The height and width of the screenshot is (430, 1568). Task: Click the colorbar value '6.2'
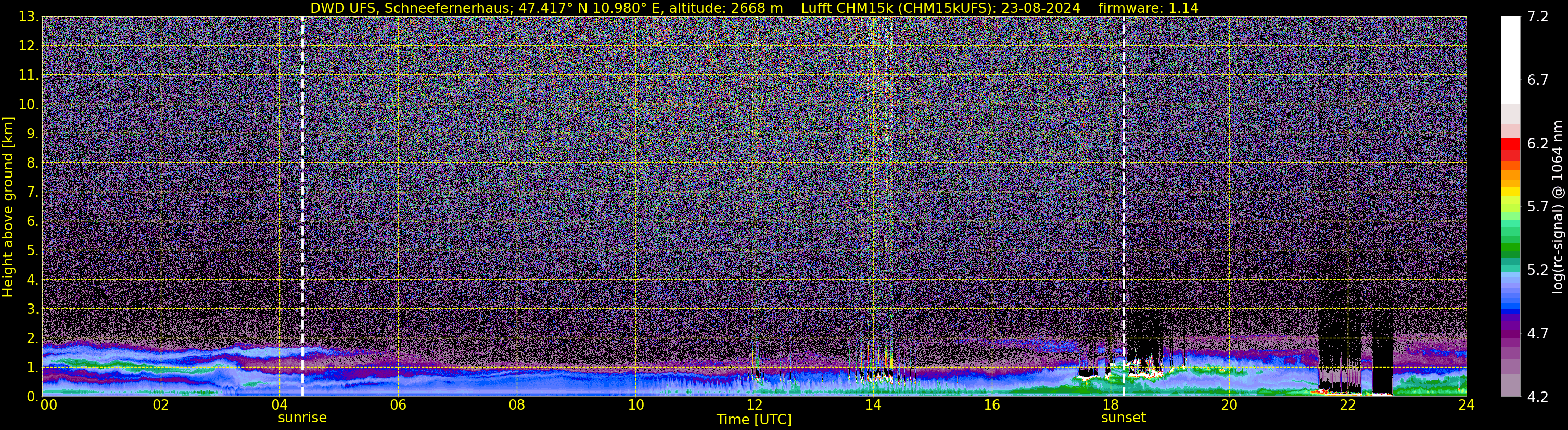[1538, 143]
